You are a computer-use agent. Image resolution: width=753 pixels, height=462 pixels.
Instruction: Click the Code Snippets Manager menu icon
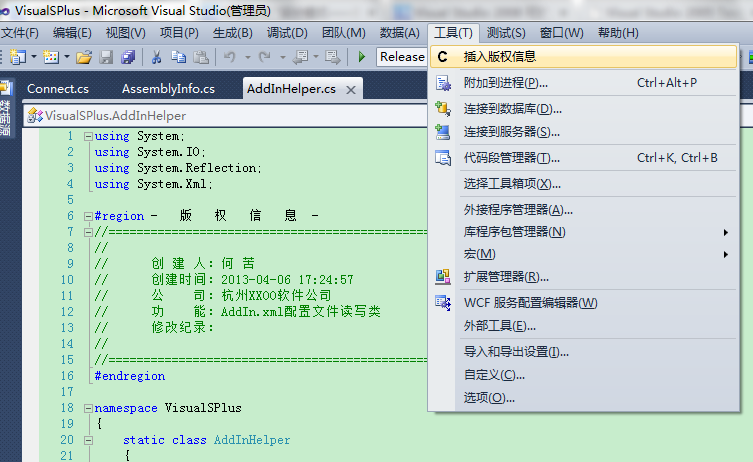click(443, 158)
